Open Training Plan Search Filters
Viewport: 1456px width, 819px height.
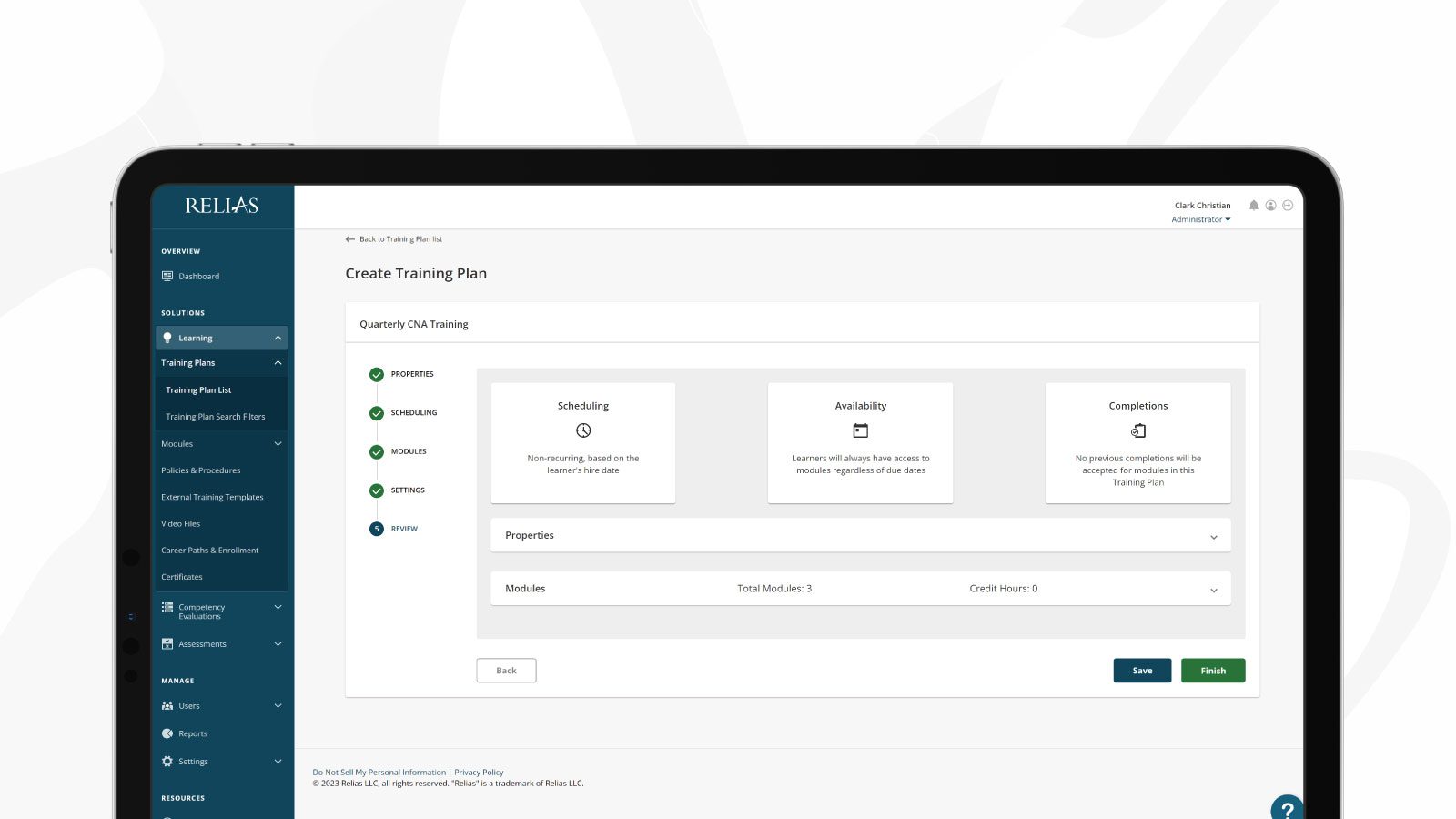(x=216, y=417)
